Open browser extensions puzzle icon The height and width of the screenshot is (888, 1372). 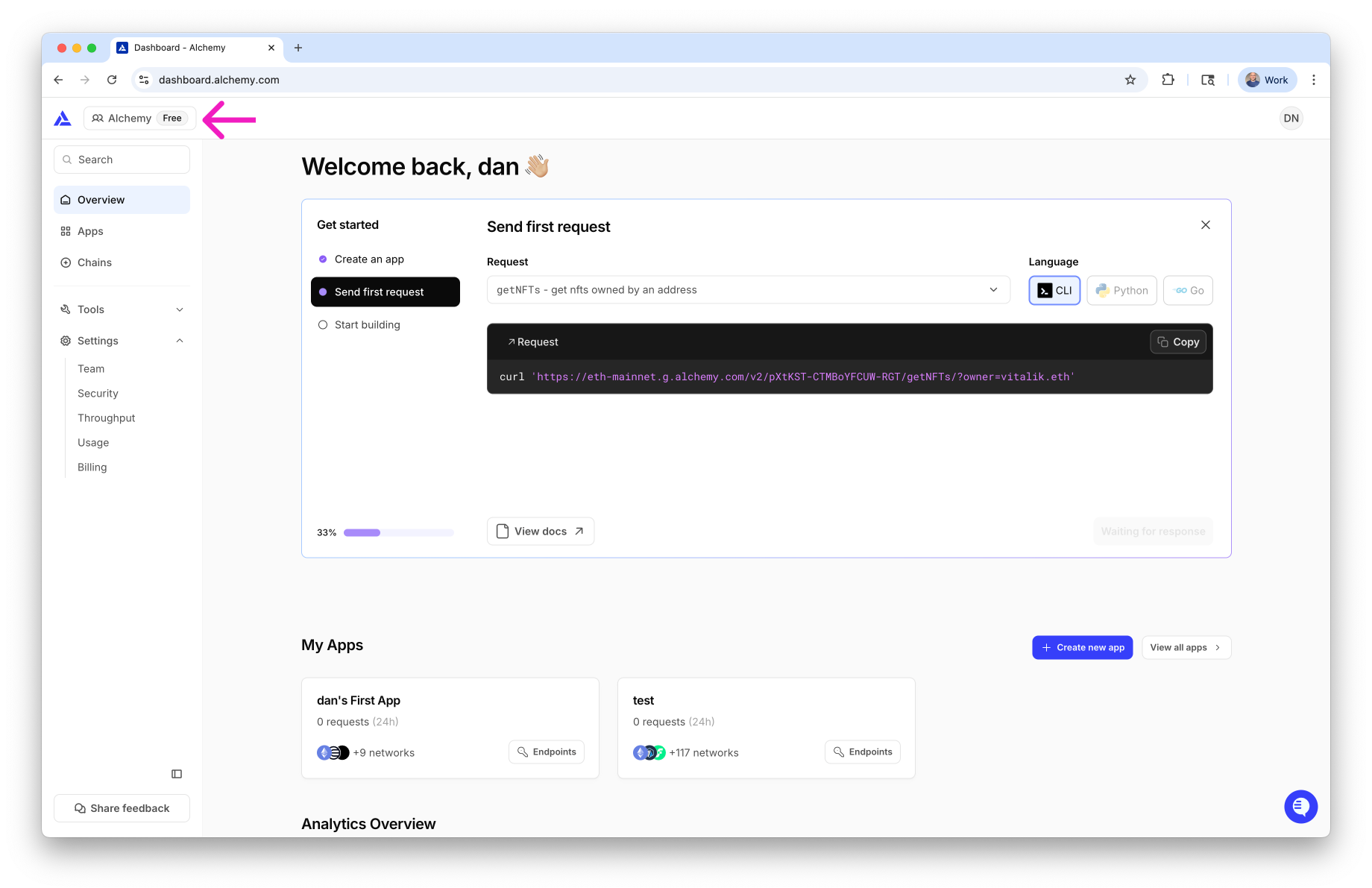pos(1168,80)
